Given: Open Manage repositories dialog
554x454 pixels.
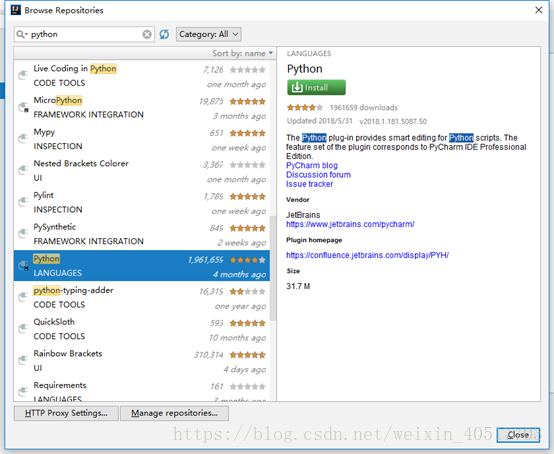Looking at the screenshot, I should tap(174, 413).
